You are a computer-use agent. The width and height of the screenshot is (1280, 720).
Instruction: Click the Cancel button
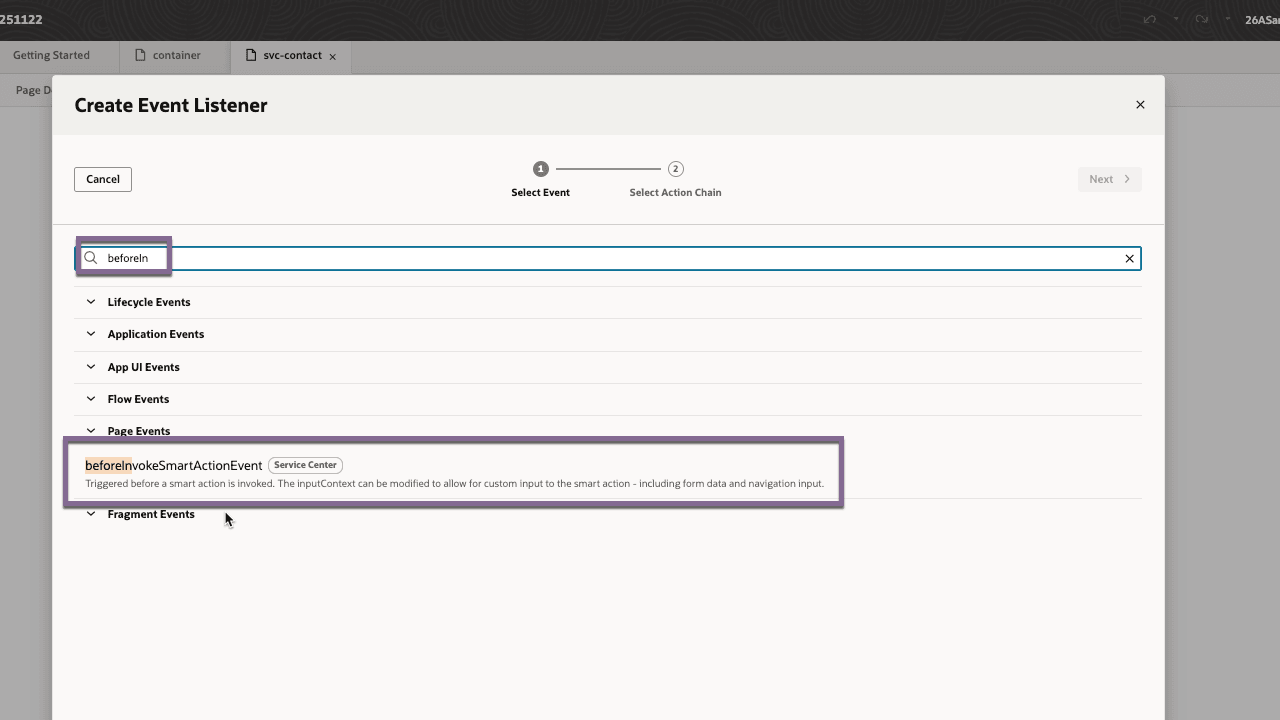pos(102,179)
